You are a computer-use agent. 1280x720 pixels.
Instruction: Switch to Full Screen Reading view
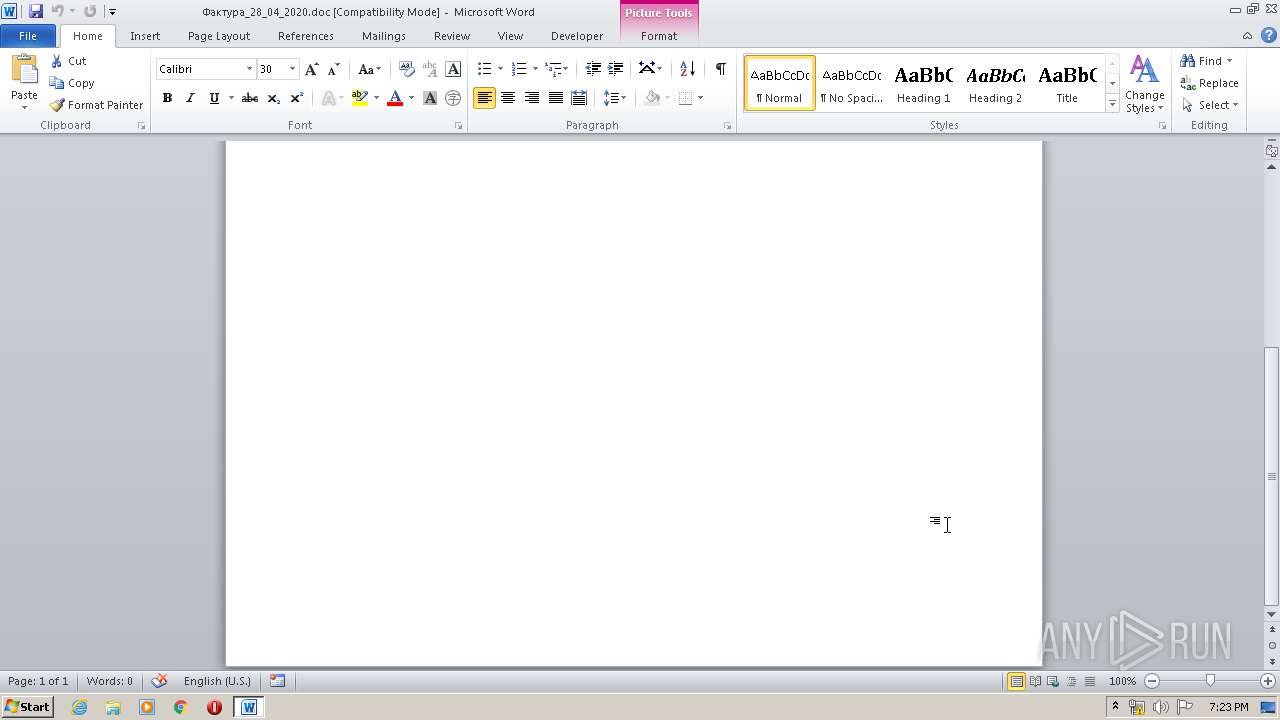(x=1035, y=681)
